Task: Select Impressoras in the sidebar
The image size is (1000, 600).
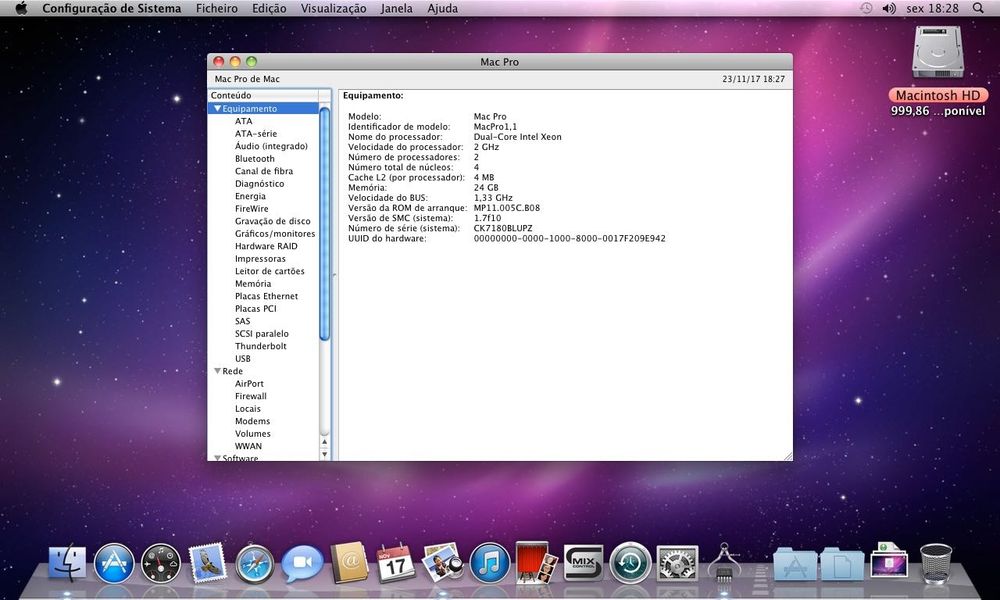Action: pos(260,259)
